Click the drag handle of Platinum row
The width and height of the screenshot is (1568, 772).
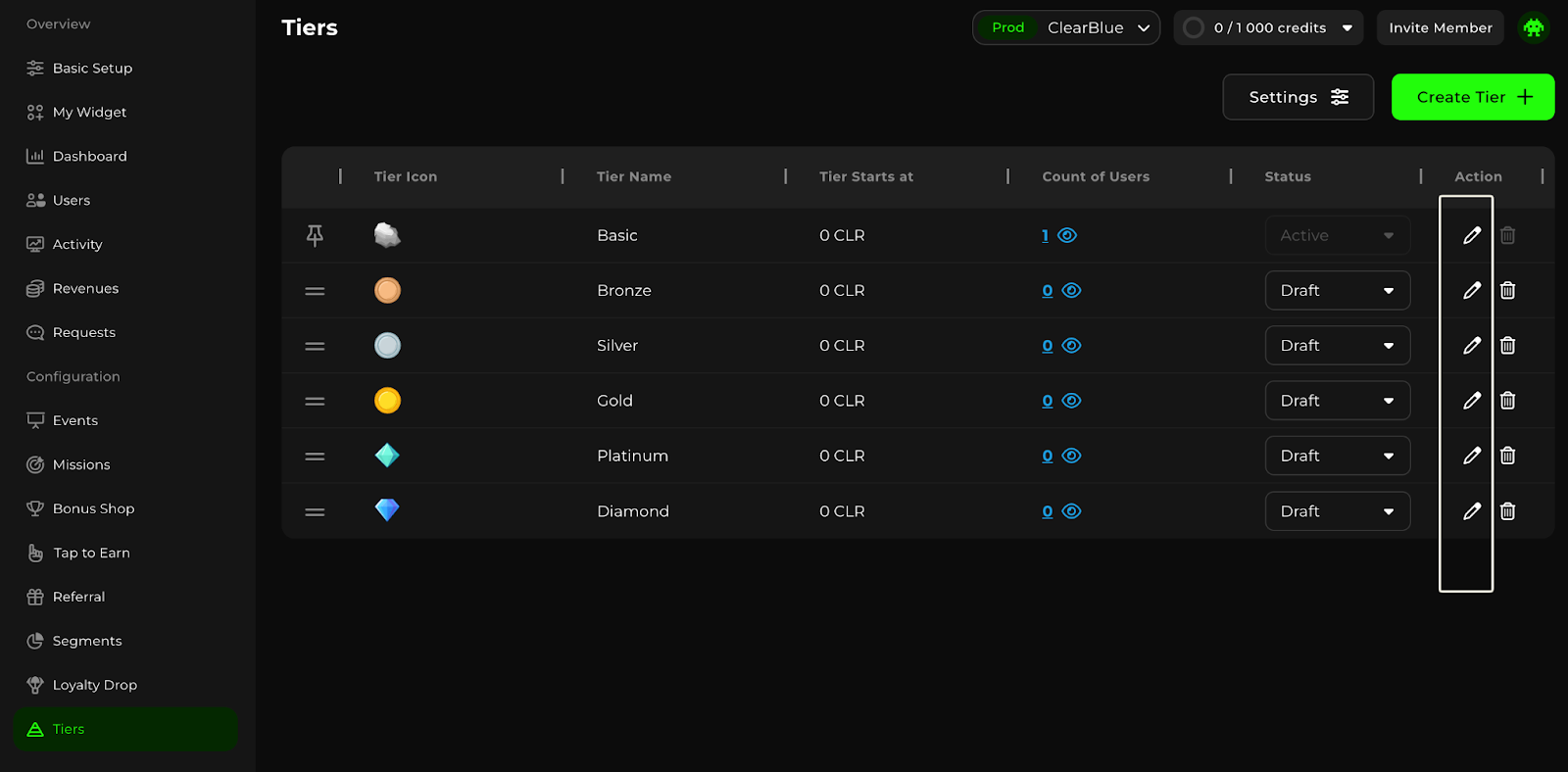[x=315, y=457]
